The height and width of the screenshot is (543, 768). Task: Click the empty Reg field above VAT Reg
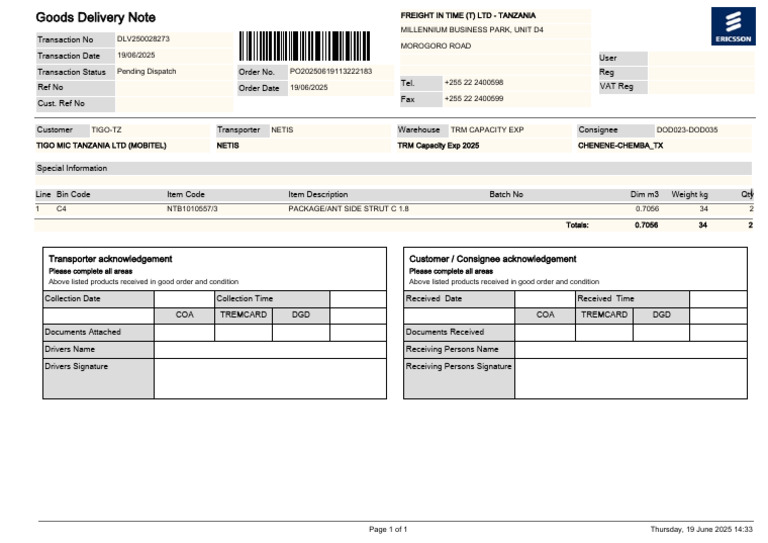pos(701,72)
